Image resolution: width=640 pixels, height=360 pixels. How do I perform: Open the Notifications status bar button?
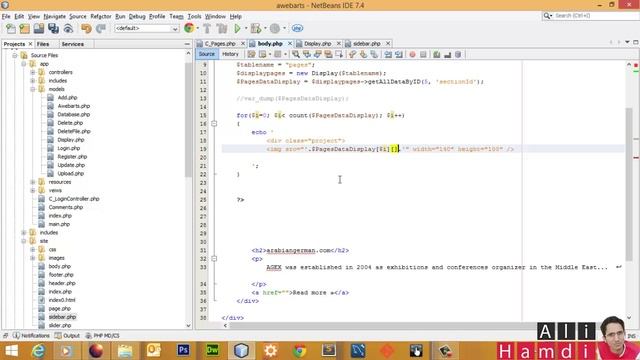pos(31,336)
